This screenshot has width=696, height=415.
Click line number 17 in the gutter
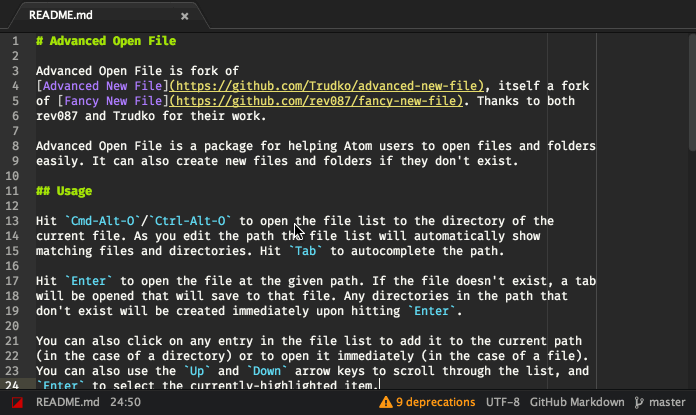(x=12, y=281)
